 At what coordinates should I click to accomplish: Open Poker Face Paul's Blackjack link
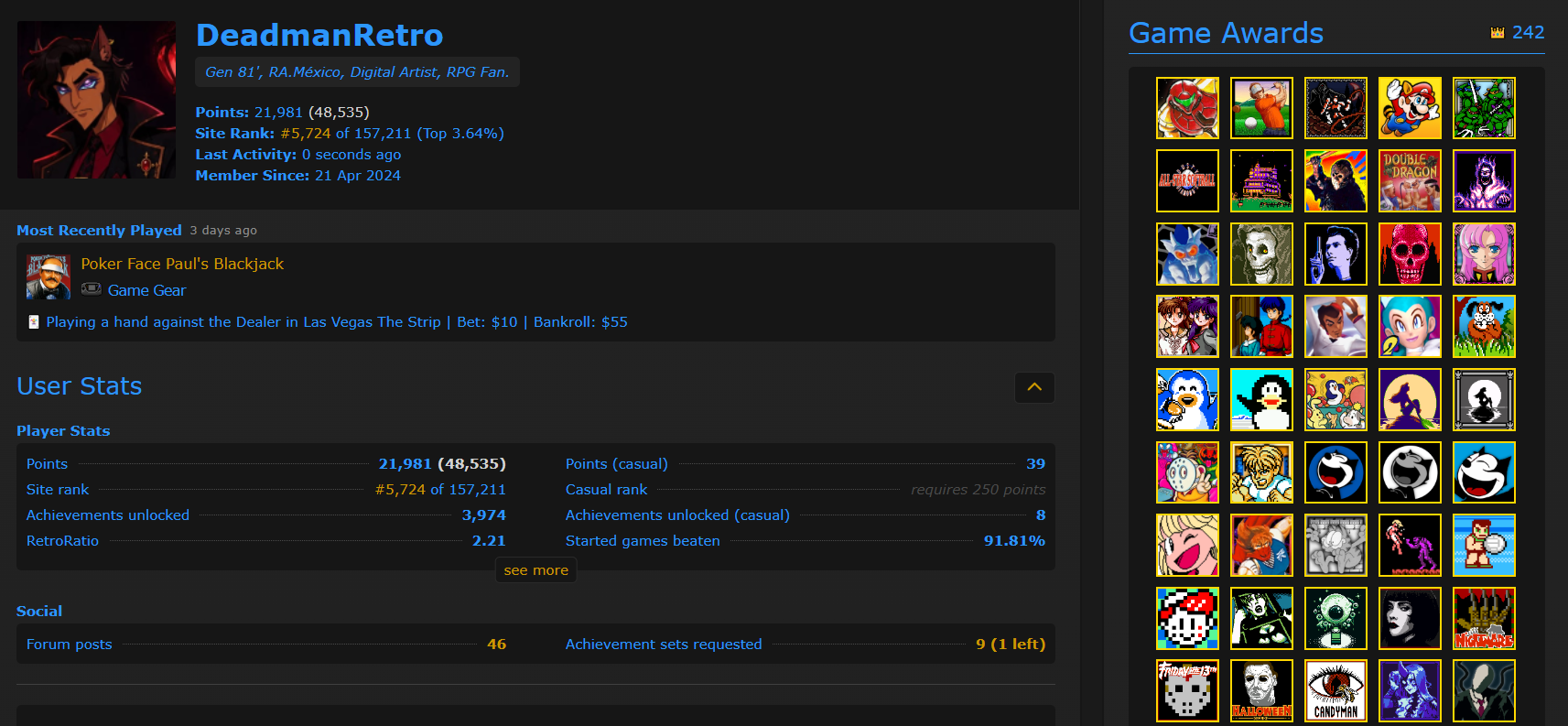(182, 264)
